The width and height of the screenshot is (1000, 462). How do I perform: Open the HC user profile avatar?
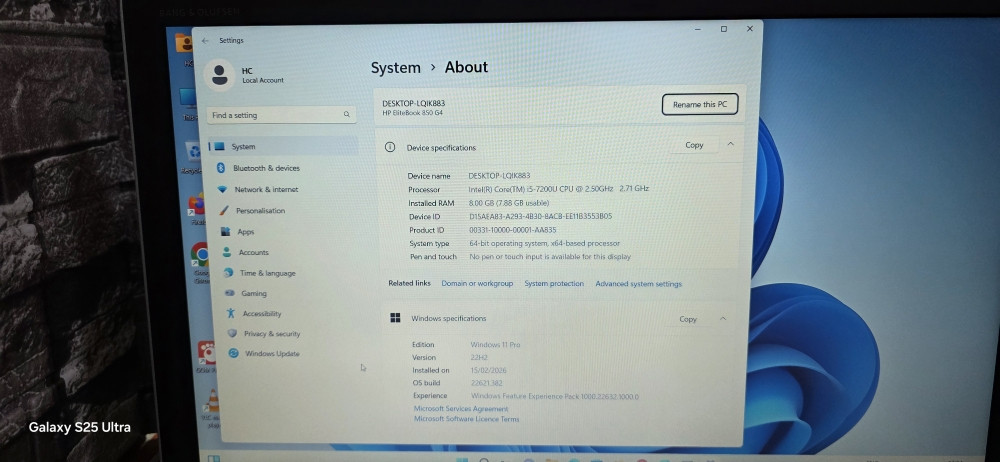click(x=219, y=75)
